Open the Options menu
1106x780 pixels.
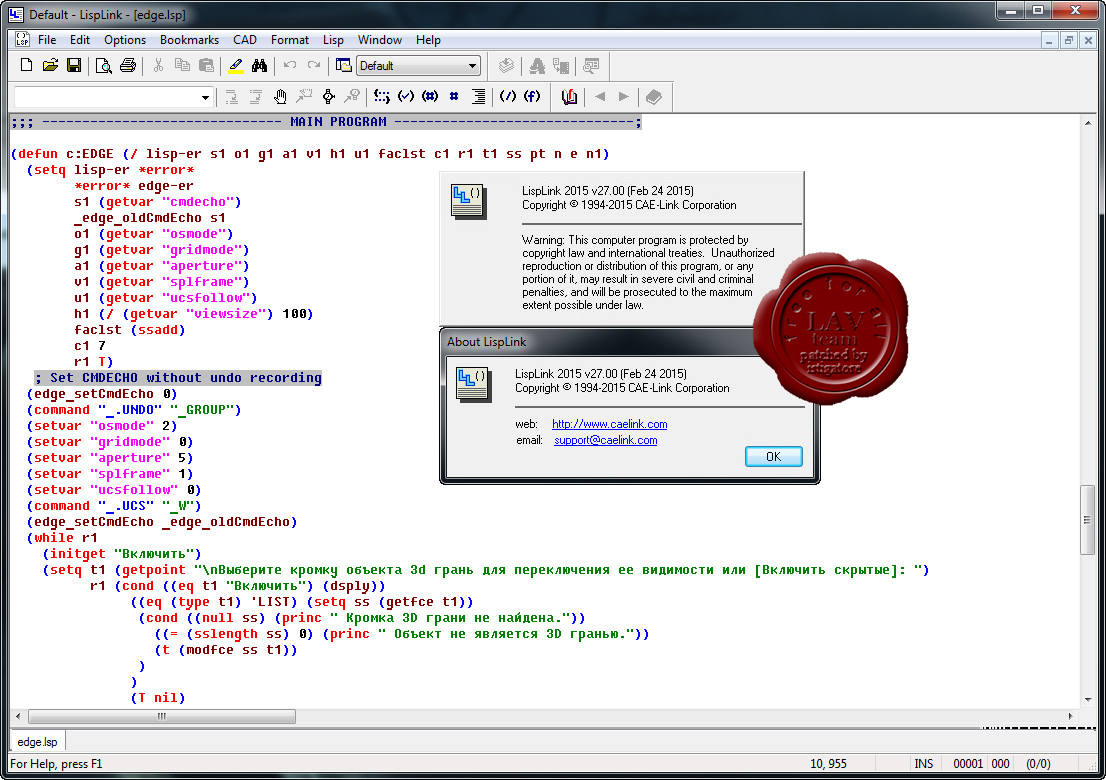click(125, 40)
